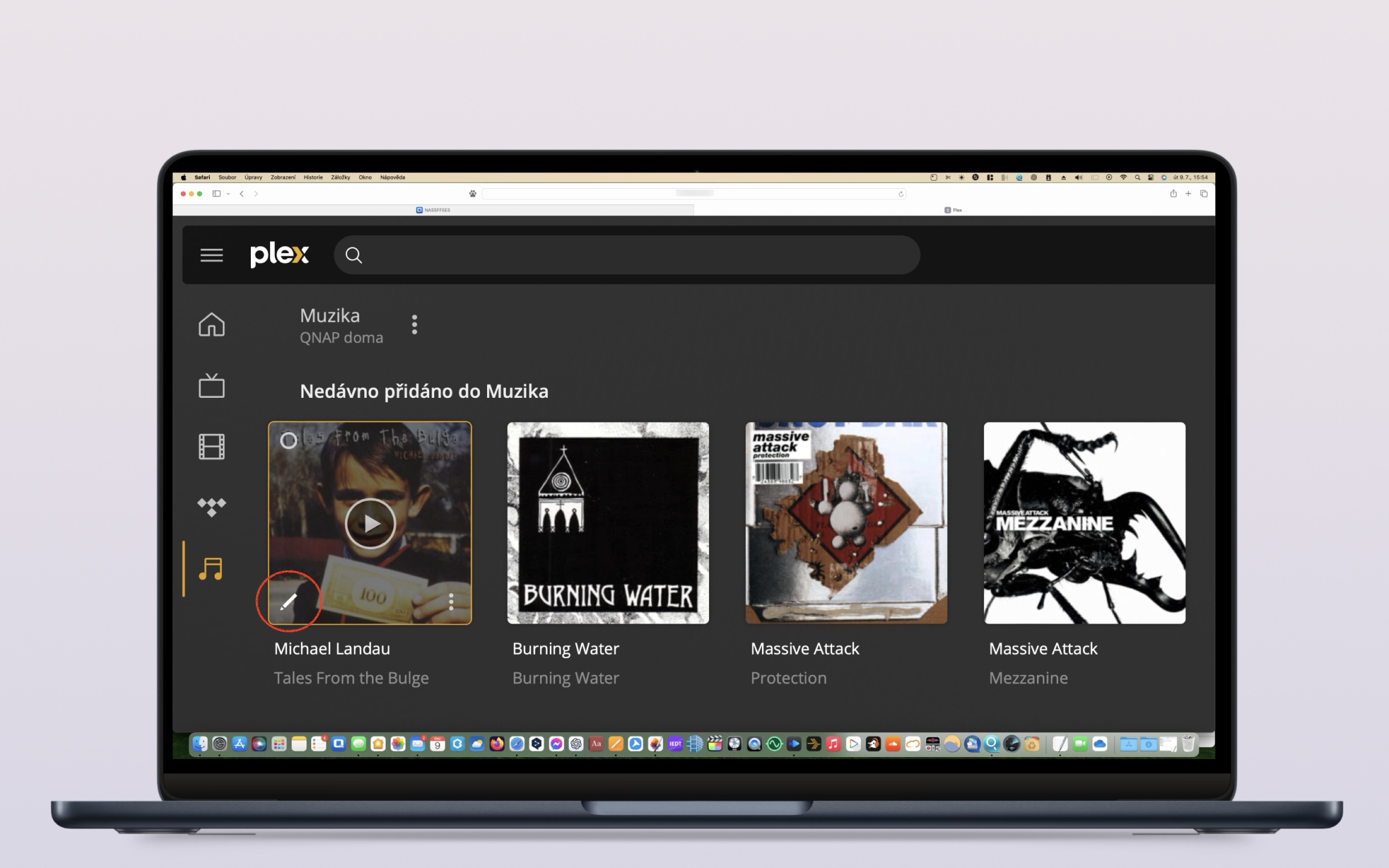Image resolution: width=1389 pixels, height=868 pixels.
Task: Open the Plex hamburger menu
Action: pyautogui.click(x=212, y=255)
